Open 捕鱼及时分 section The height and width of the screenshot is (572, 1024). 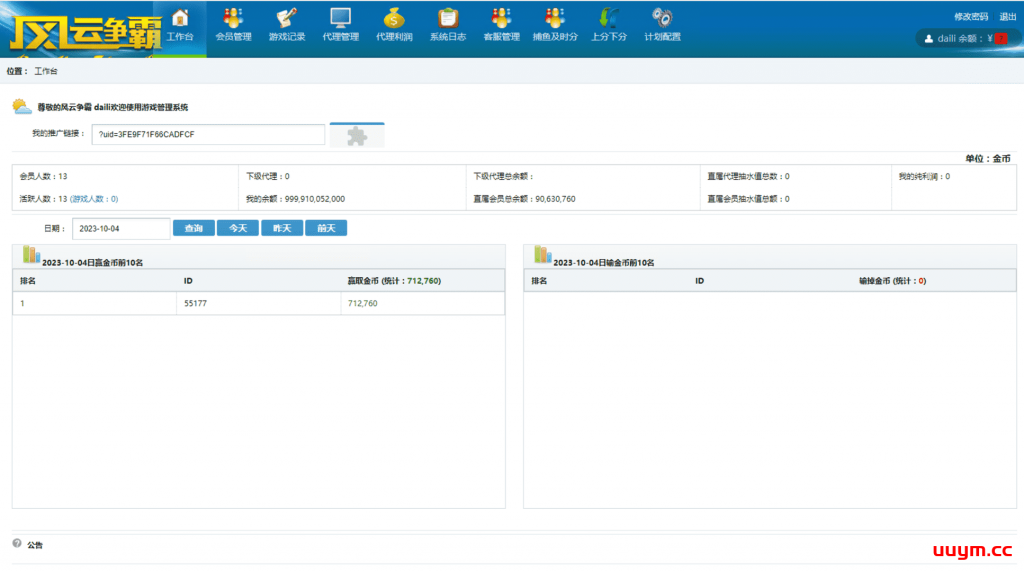(555, 24)
